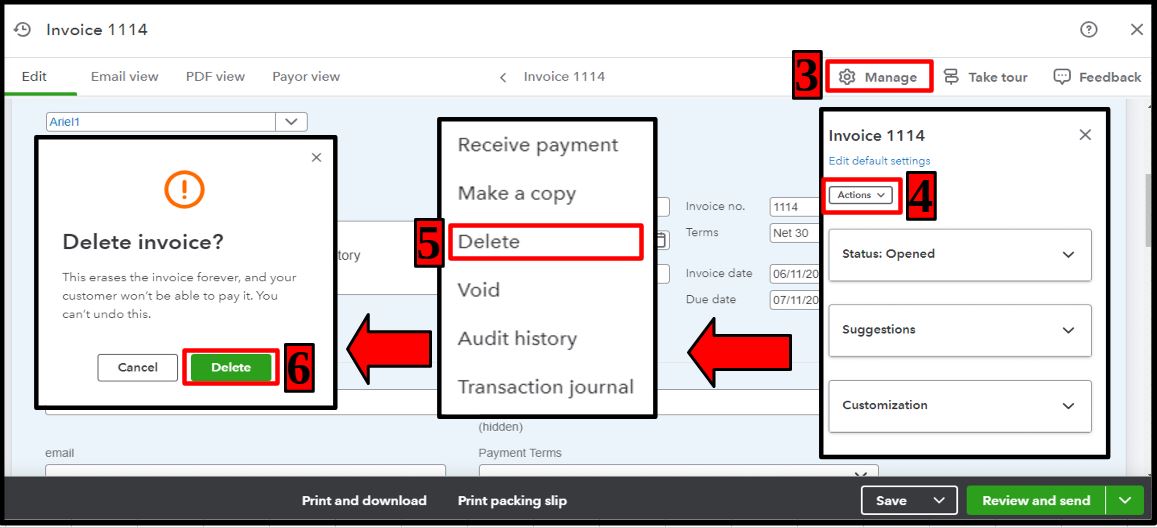Start the Take tour signpost icon
Screen dimensions: 1157x528
951,77
